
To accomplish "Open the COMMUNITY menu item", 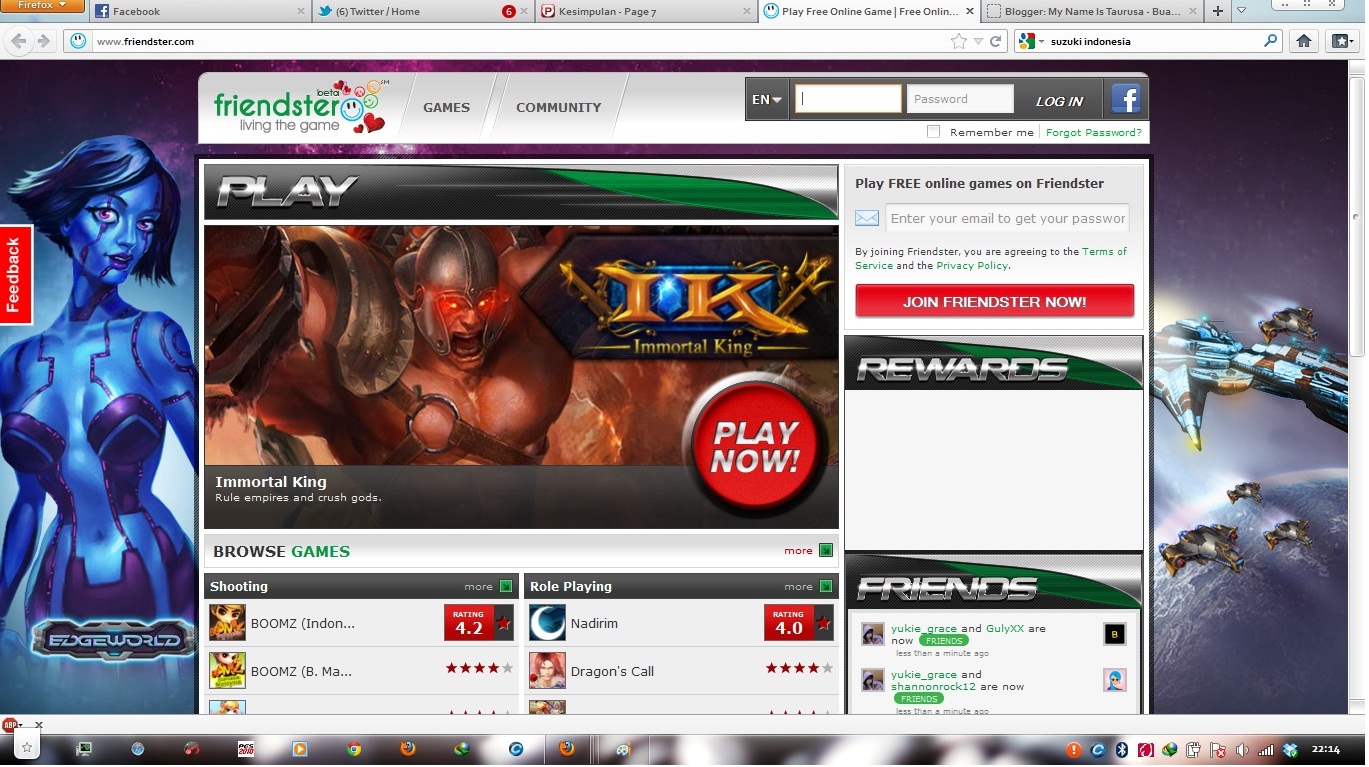I will point(559,107).
